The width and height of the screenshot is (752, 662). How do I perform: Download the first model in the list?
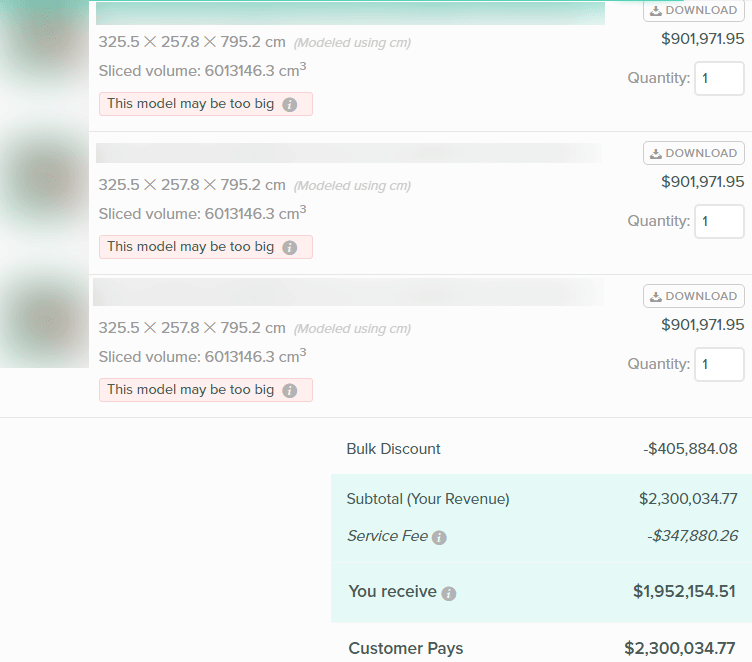[x=693, y=11]
